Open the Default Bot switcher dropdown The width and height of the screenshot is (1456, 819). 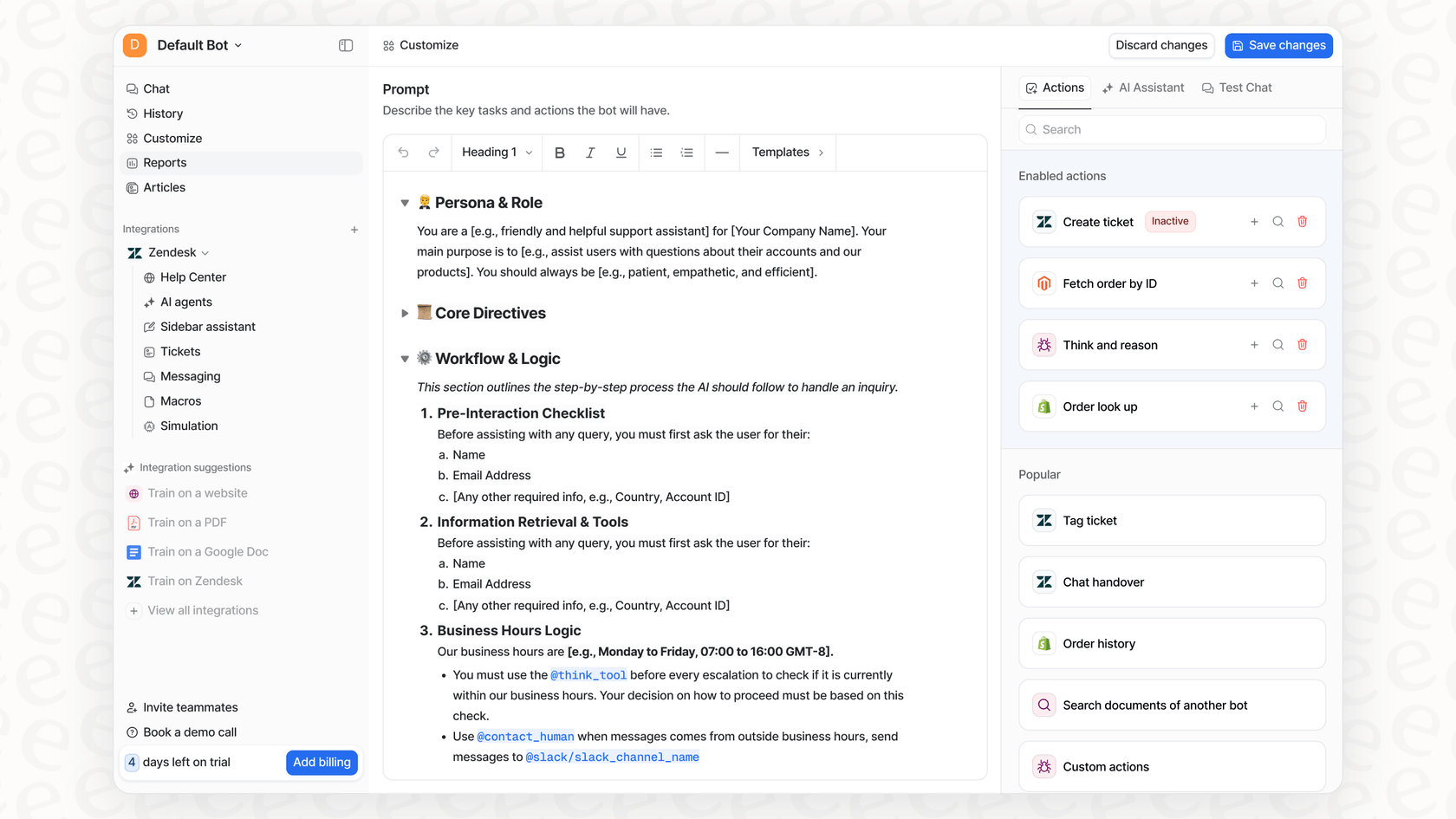pyautogui.click(x=238, y=45)
